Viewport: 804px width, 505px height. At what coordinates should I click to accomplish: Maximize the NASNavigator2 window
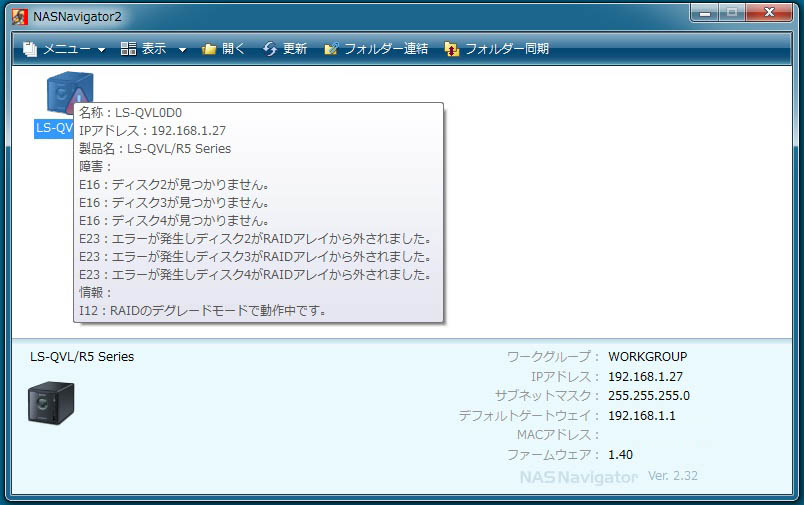click(732, 12)
